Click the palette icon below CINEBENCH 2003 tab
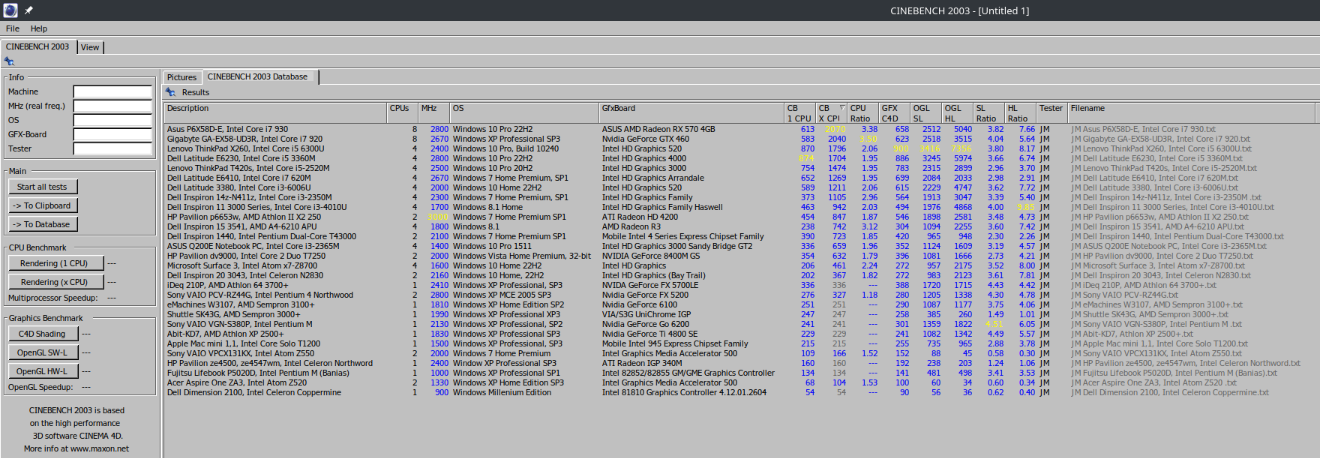The image size is (1320, 458). point(9,61)
